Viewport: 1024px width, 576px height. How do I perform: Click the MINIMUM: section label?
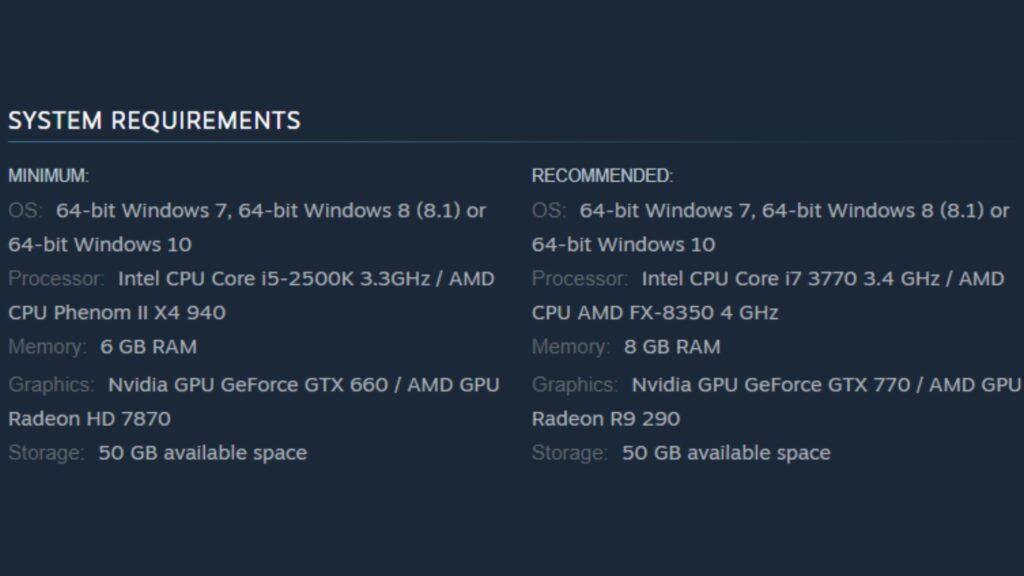pyautogui.click(x=49, y=176)
